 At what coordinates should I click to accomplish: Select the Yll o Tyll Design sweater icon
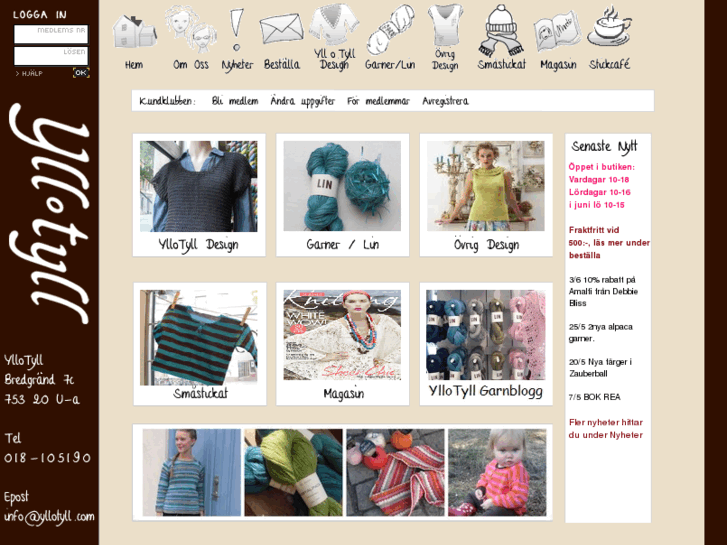[x=334, y=25]
